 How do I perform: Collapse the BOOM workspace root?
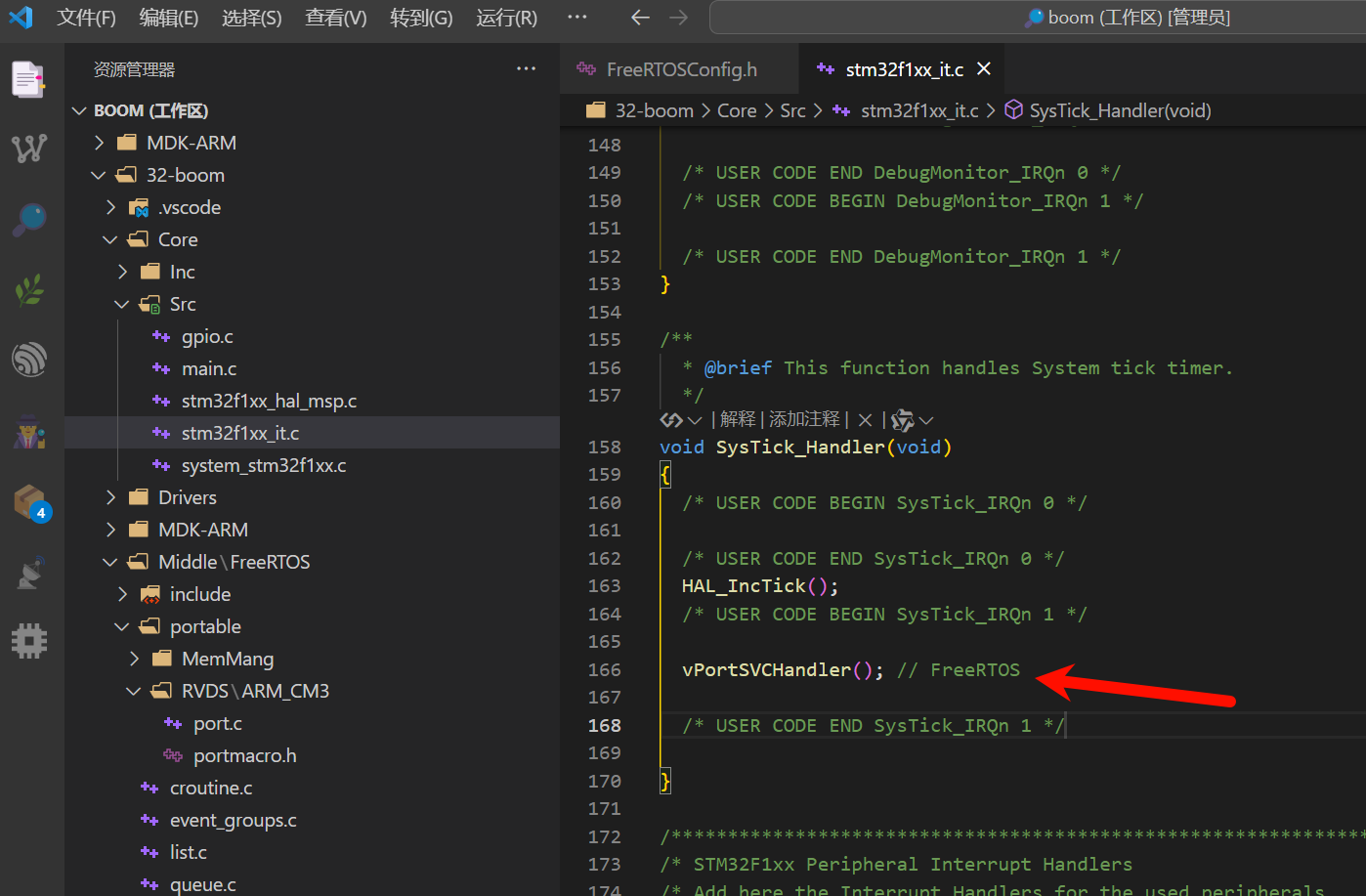[79, 110]
